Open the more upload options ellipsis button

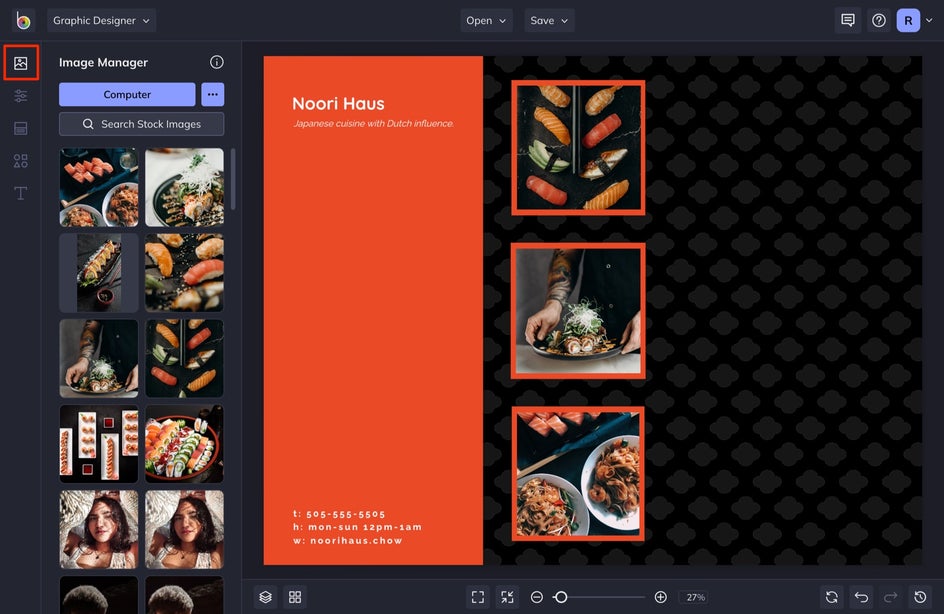point(213,95)
